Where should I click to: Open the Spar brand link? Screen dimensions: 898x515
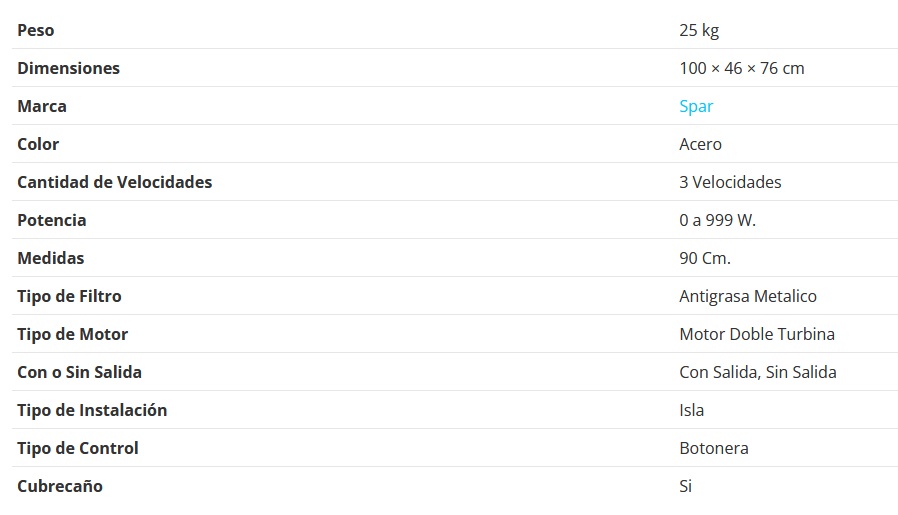click(x=696, y=106)
